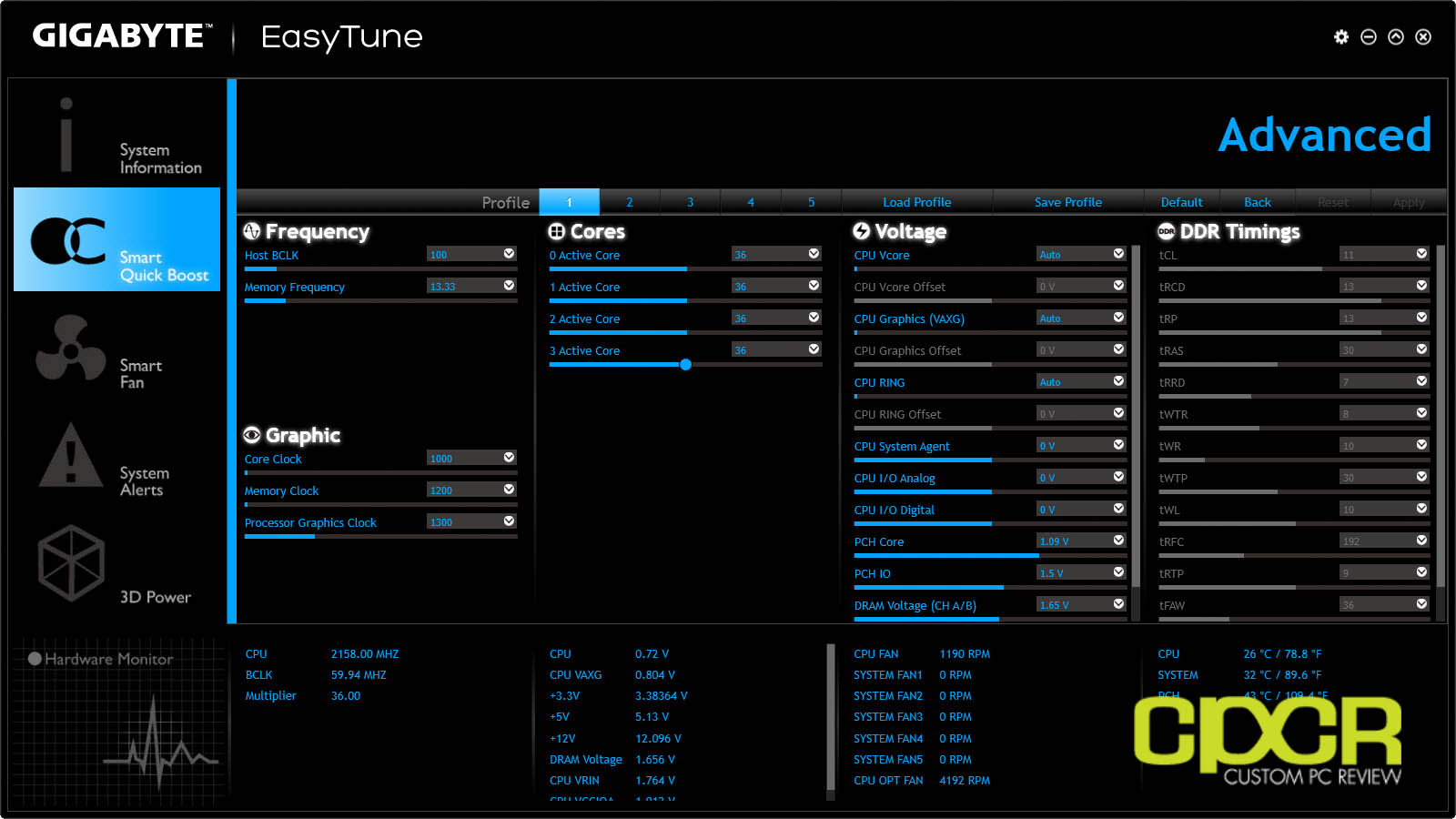
Task: Switch to Profile 3 tab
Action: tap(690, 202)
